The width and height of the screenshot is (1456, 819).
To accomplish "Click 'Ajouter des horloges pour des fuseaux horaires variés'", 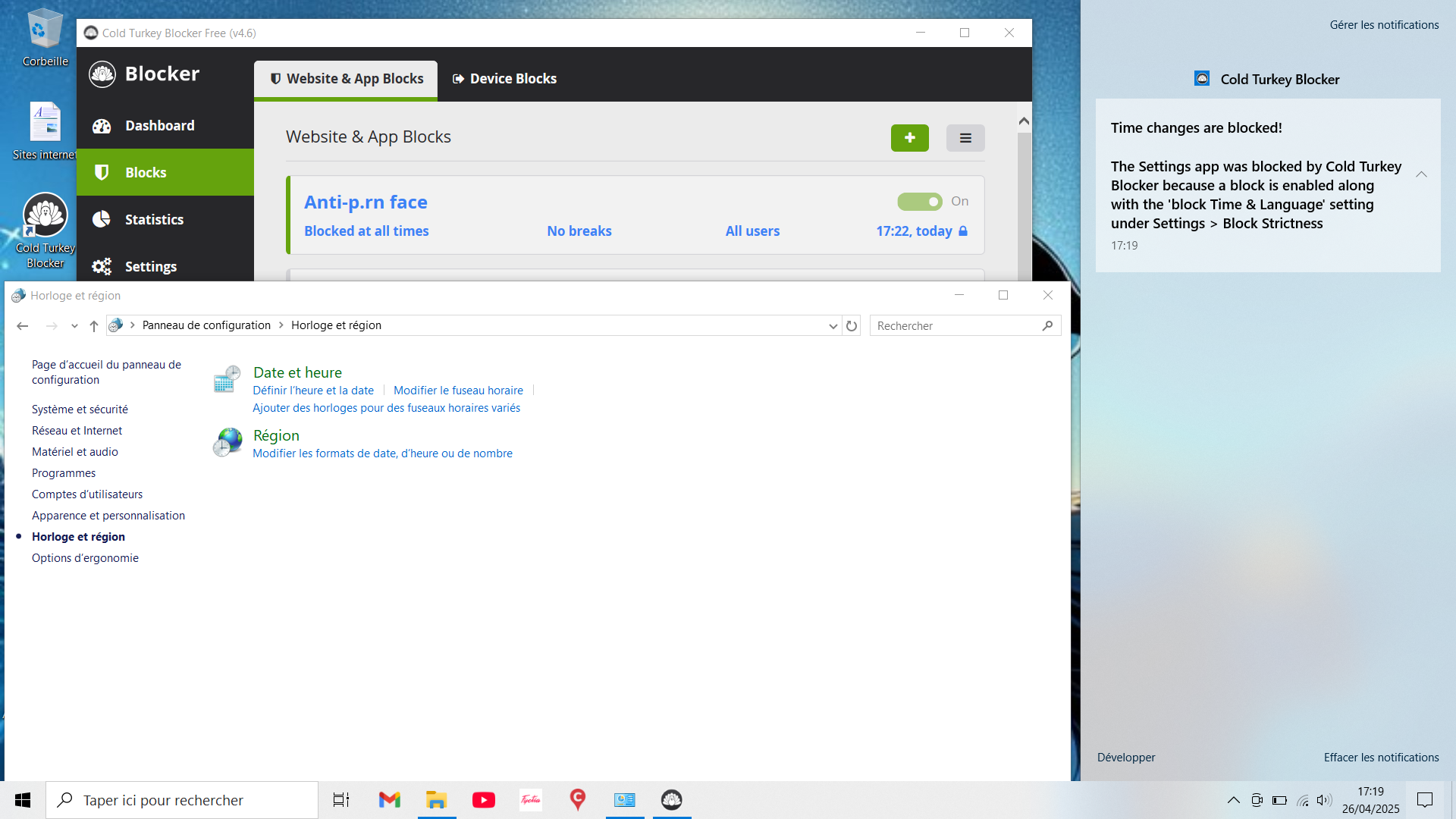I will [386, 408].
